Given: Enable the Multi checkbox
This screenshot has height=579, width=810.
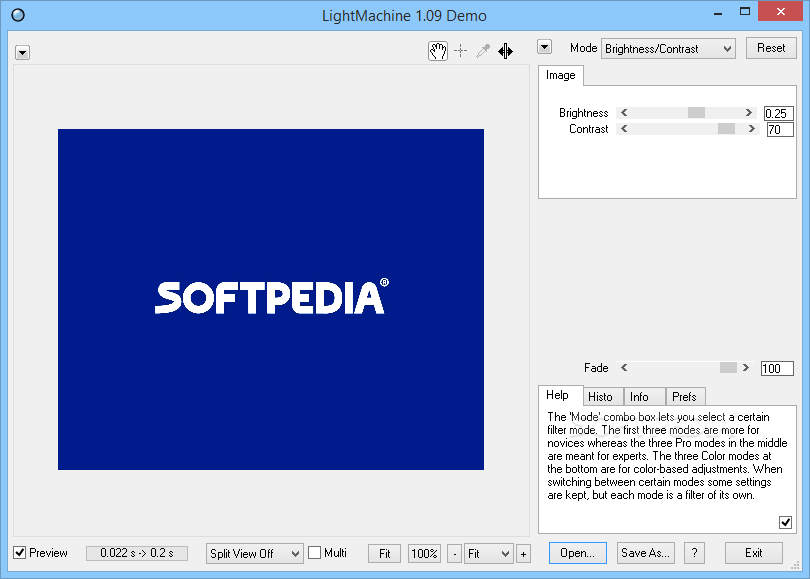Looking at the screenshot, I should (x=314, y=553).
